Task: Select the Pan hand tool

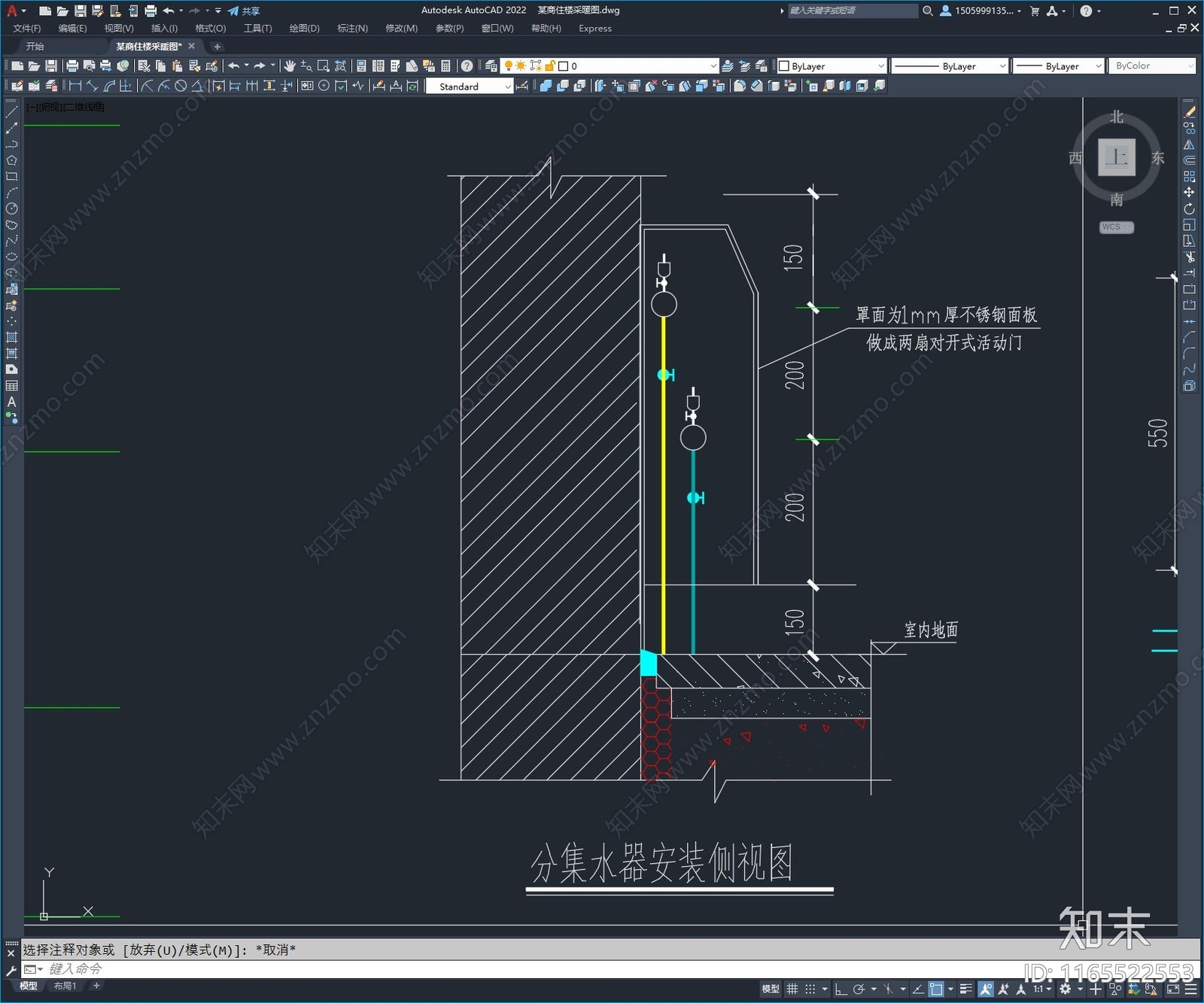Action: (x=290, y=66)
